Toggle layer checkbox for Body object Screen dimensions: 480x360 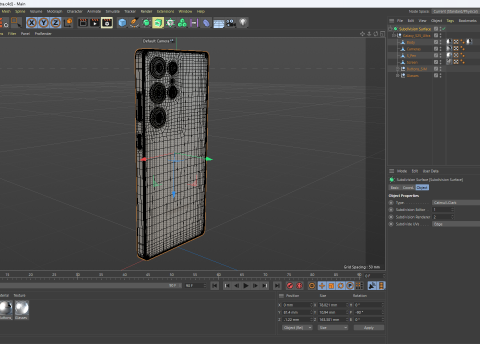(x=436, y=42)
